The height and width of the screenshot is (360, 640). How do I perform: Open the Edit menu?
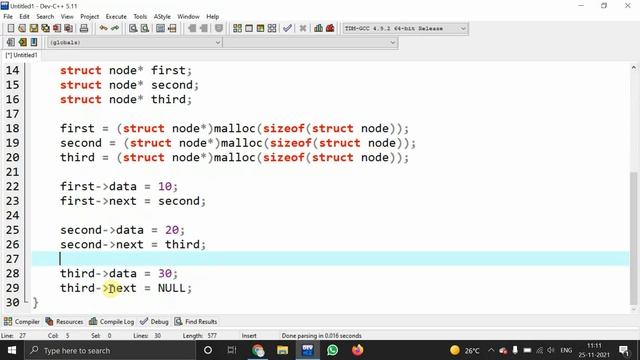[24, 16]
